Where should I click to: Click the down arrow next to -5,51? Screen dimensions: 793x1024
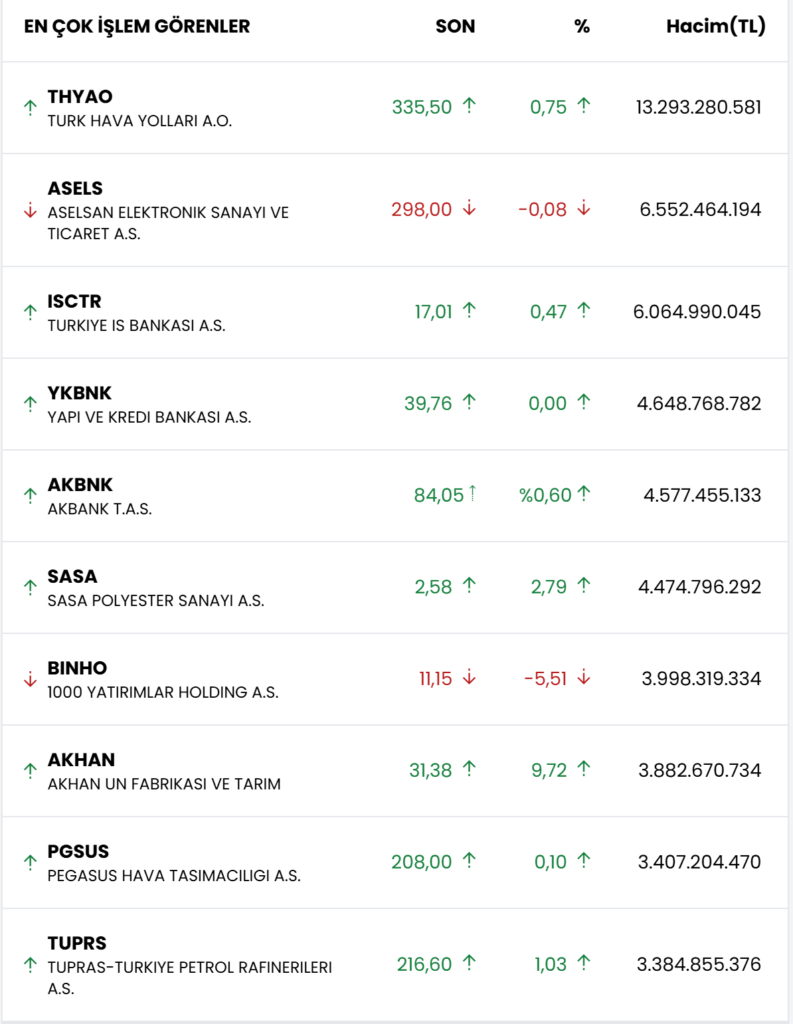584,678
